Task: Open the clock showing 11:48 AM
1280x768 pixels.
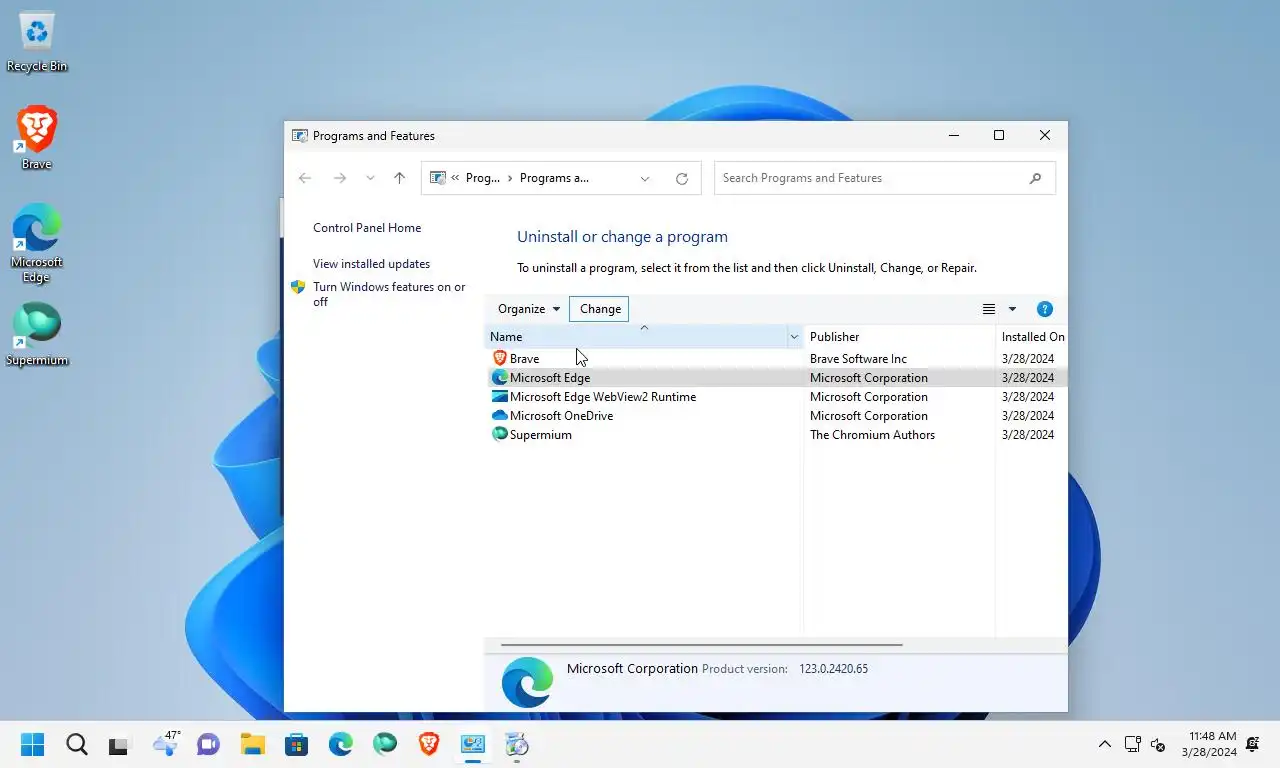Action: (1208, 744)
